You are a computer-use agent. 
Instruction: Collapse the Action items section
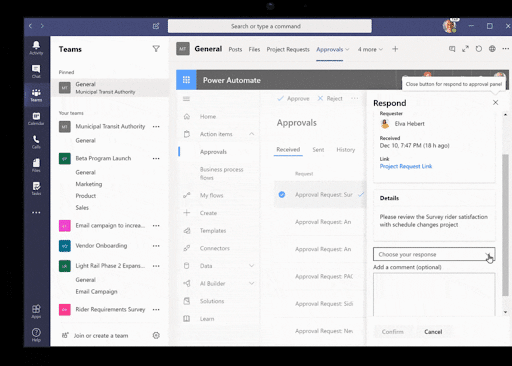coord(252,134)
